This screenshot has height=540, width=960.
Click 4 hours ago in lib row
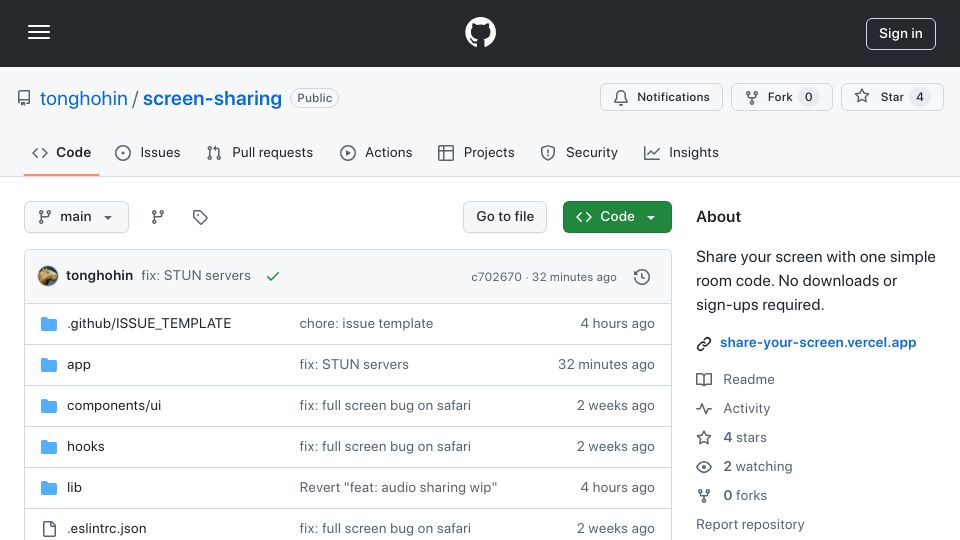(617, 487)
